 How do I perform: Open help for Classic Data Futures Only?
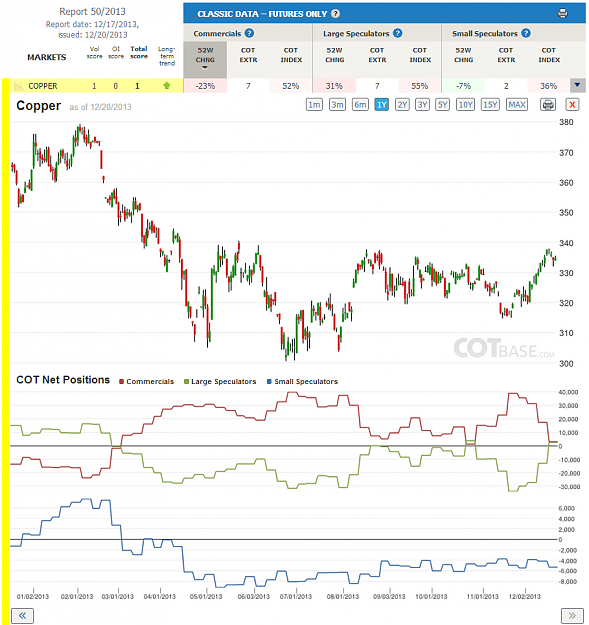[x=336, y=14]
